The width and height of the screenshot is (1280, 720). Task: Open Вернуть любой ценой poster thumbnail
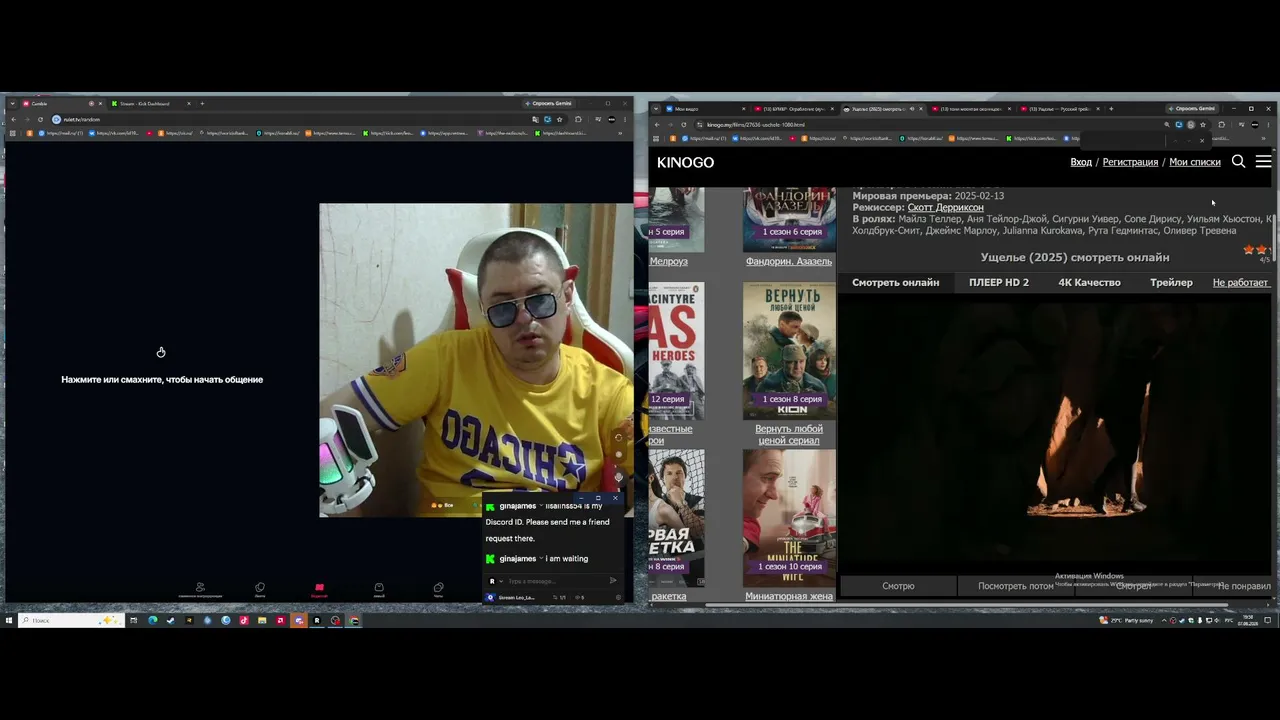(x=789, y=350)
